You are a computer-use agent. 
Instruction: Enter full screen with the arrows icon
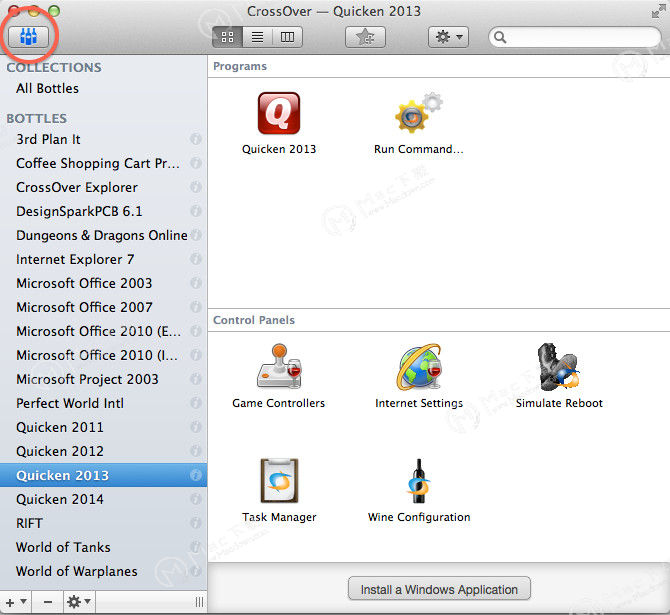tap(658, 12)
